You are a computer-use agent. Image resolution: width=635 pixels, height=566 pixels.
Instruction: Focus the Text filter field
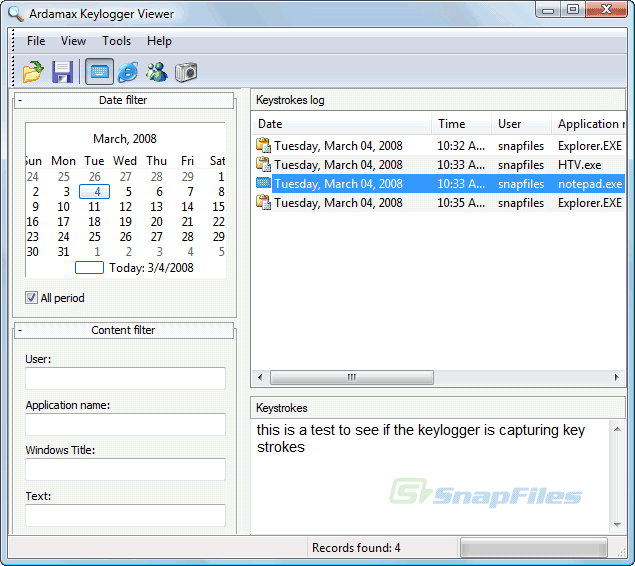[x=125, y=515]
